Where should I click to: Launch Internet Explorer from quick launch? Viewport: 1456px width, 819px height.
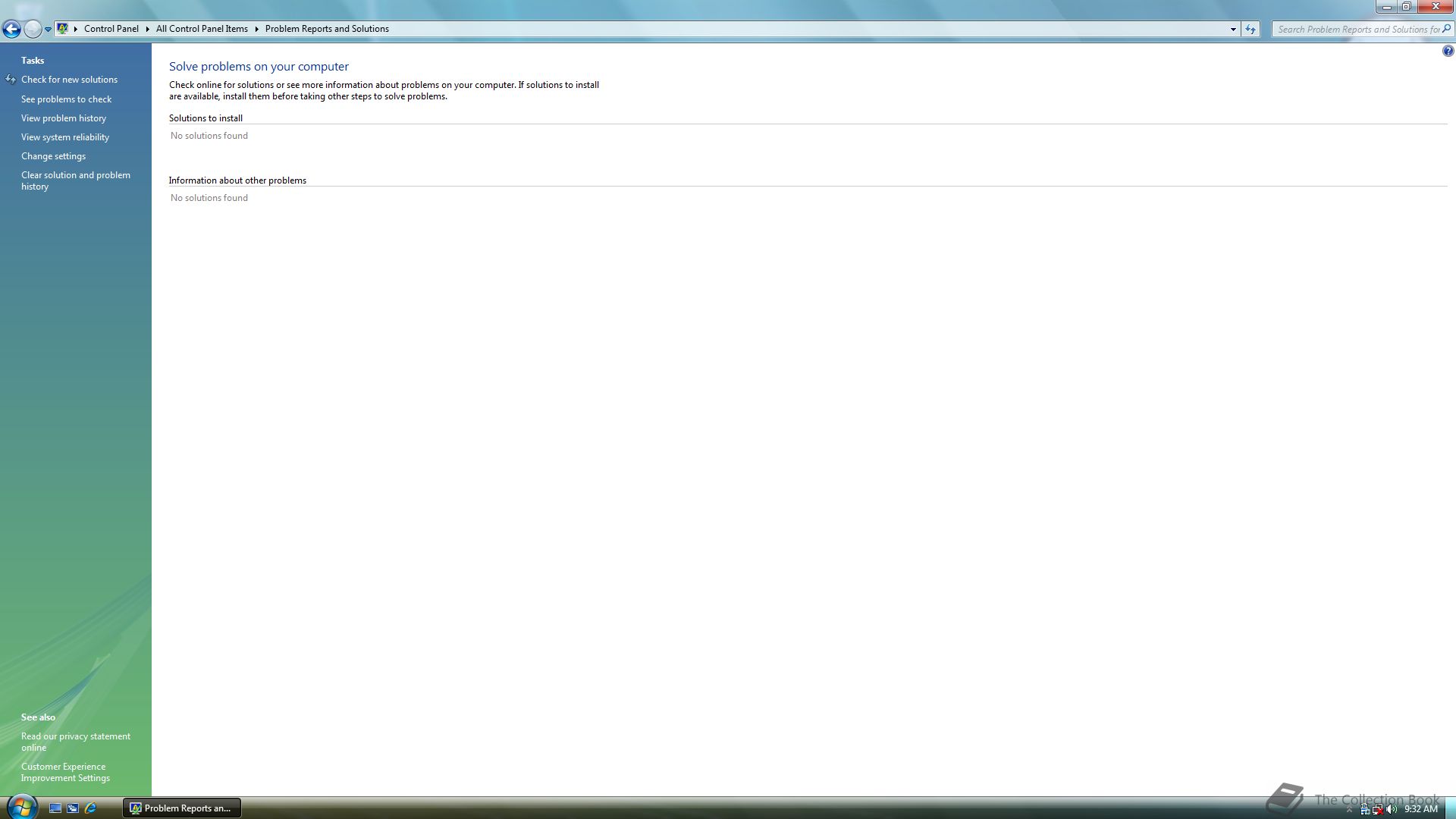(90, 808)
